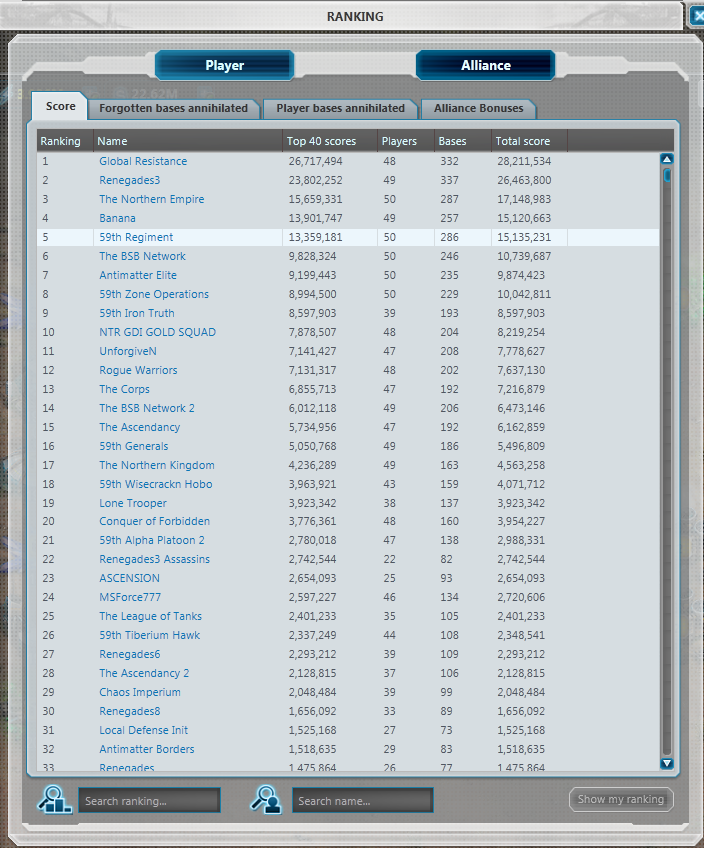The image size is (704, 848).
Task: Open 59th Generals alliance link
Action: pyautogui.click(x=134, y=446)
